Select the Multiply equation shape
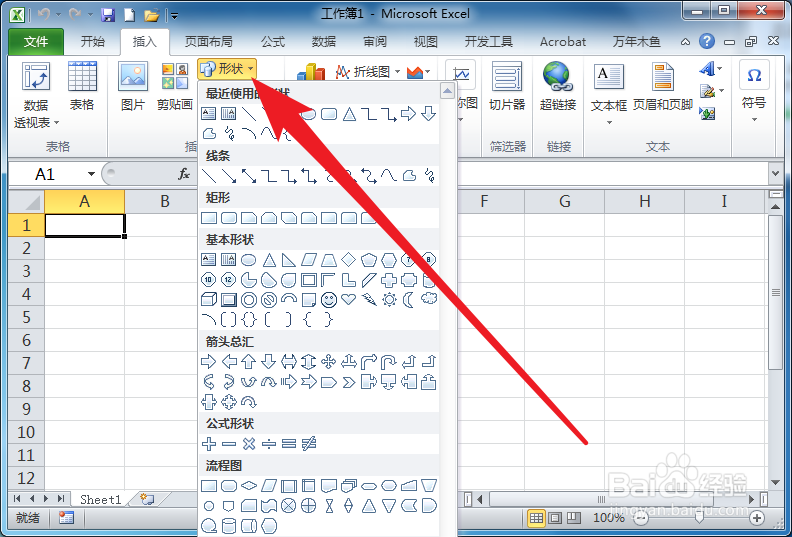792x537 pixels. point(249,444)
